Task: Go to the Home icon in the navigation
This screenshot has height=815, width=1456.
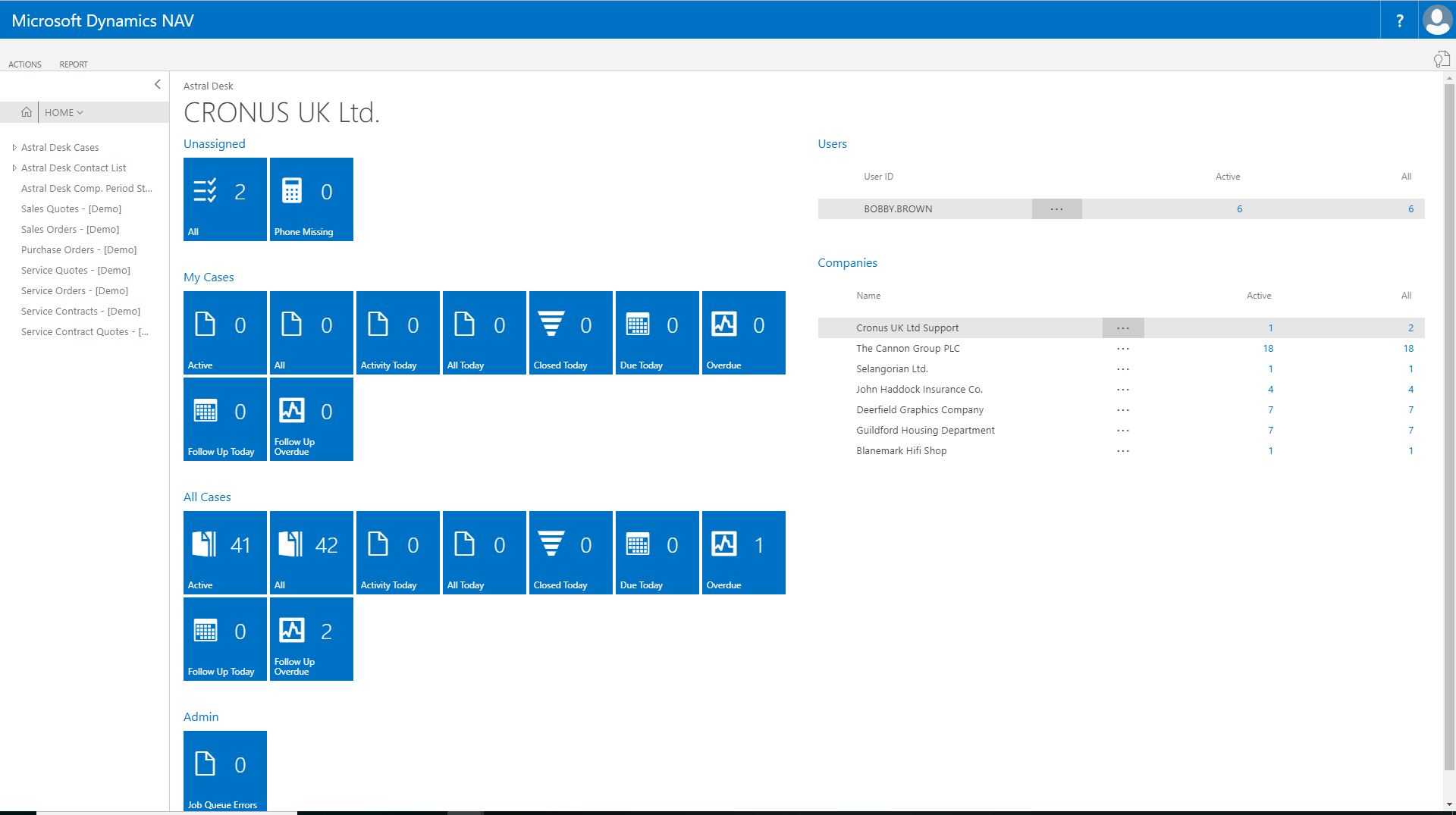Action: pos(27,112)
